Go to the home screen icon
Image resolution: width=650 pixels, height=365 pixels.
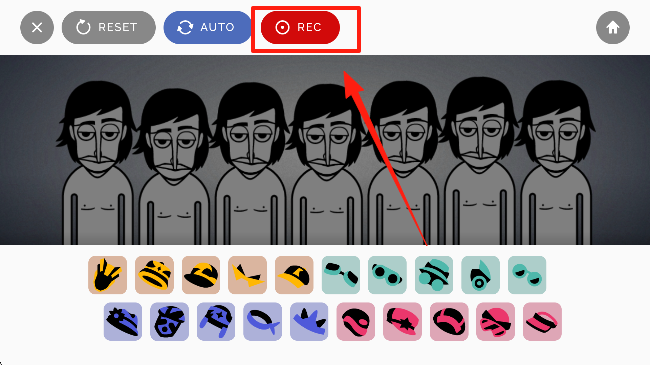(613, 27)
